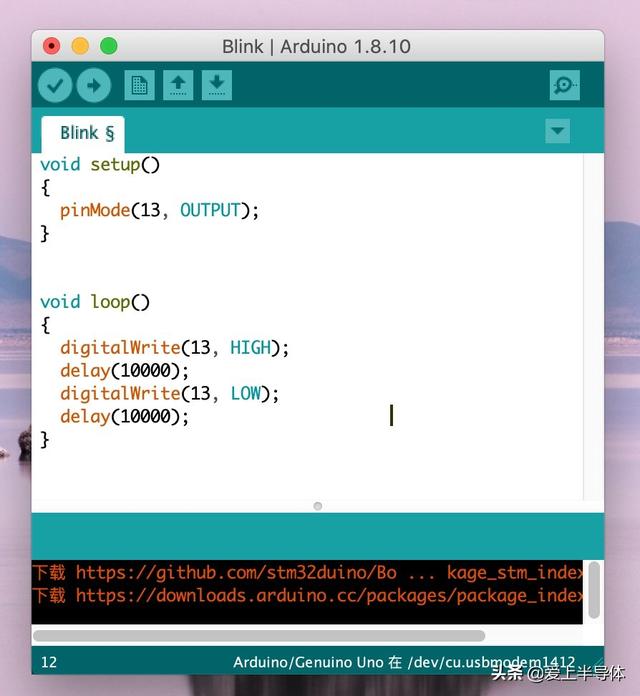Click the github.com/stm32duino console line
Viewport: 640px width, 696px height.
point(307,573)
